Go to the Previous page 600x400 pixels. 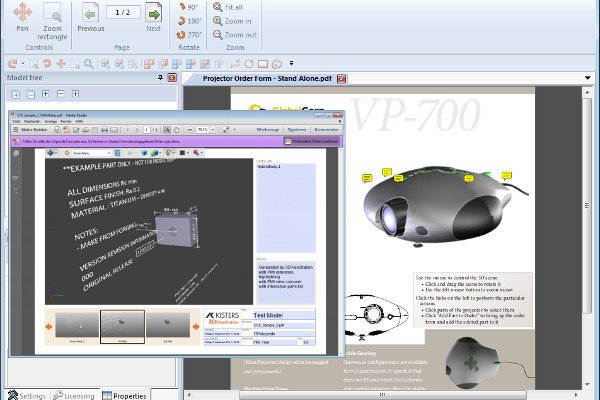[91, 17]
